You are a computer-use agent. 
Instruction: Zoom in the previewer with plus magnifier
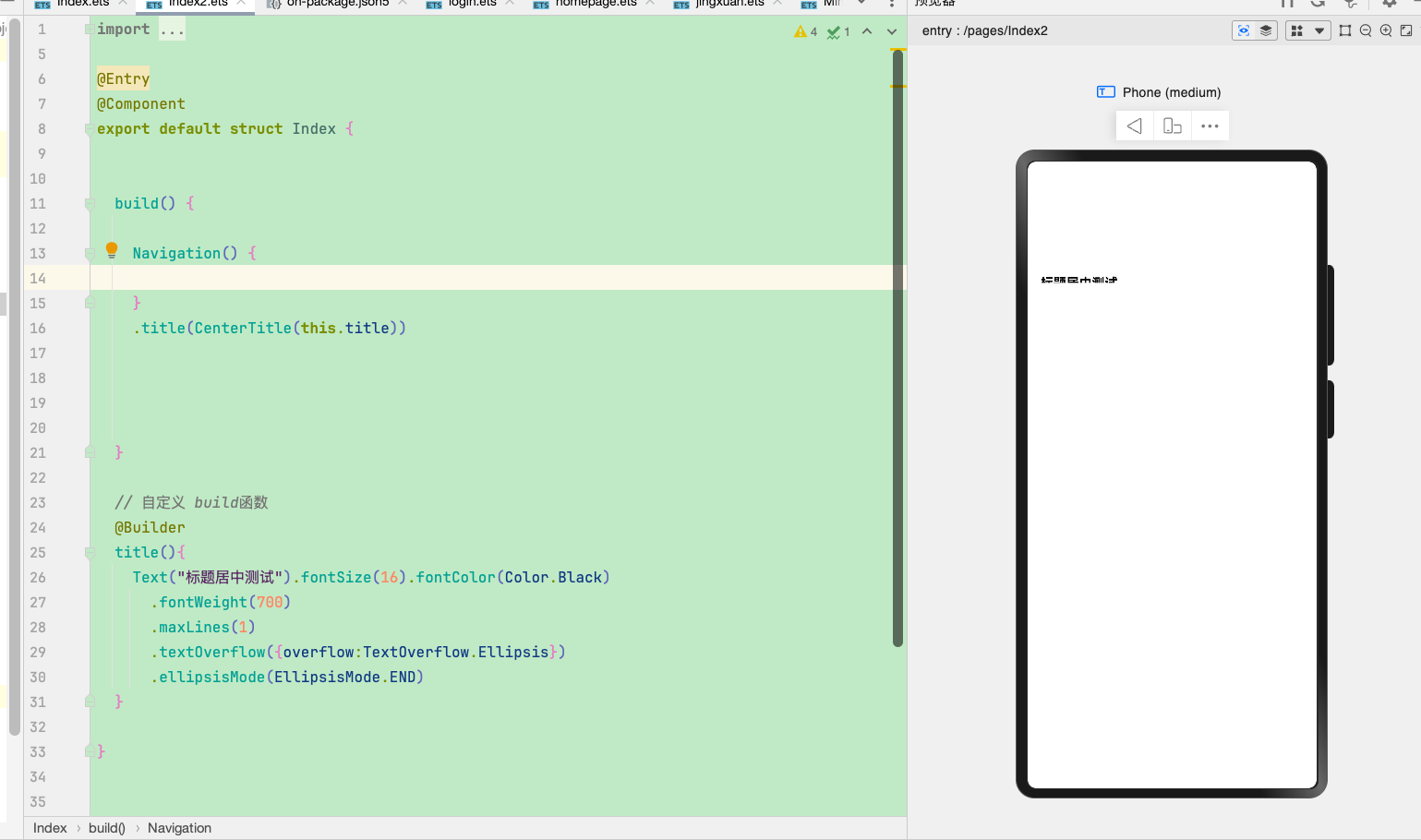click(x=1386, y=30)
